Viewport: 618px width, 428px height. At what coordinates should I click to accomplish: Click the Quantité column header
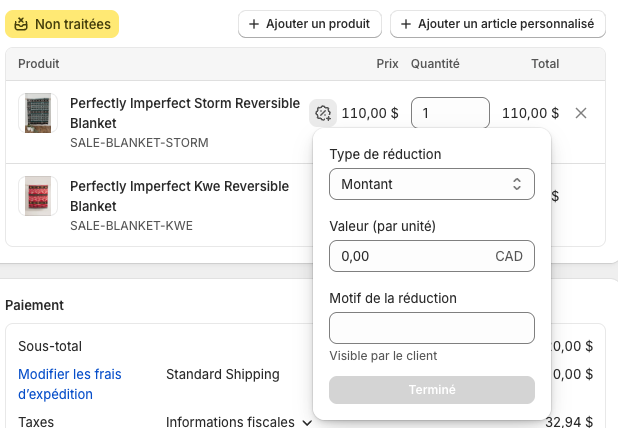tap(435, 63)
